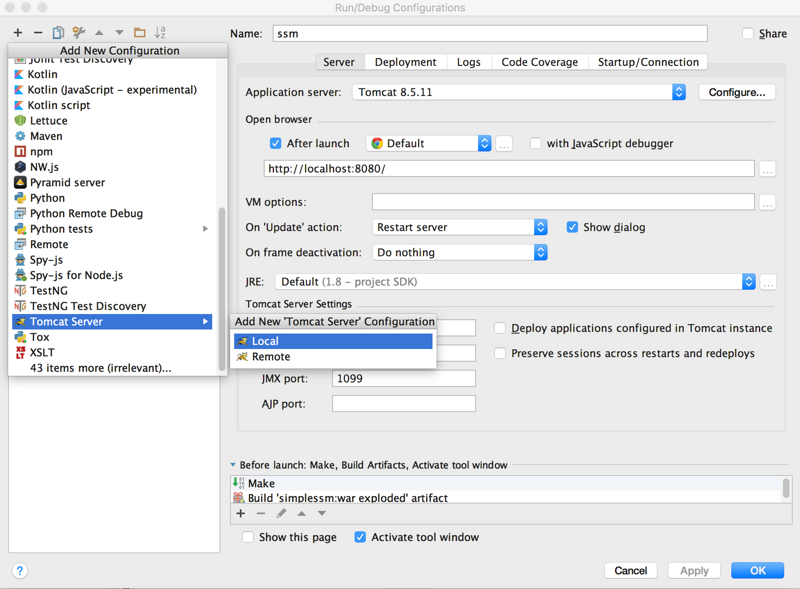Switch to the Code Coverage tab
The width and height of the screenshot is (800, 589).
(x=540, y=62)
